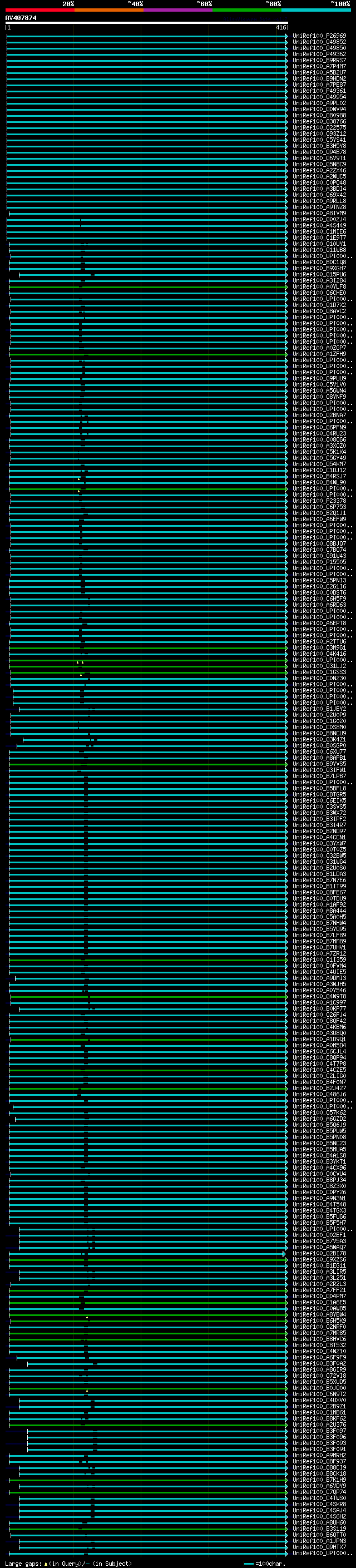
Task: Select the UniRef100_B9RRS7 label
Action: pyautogui.click(x=319, y=60)
